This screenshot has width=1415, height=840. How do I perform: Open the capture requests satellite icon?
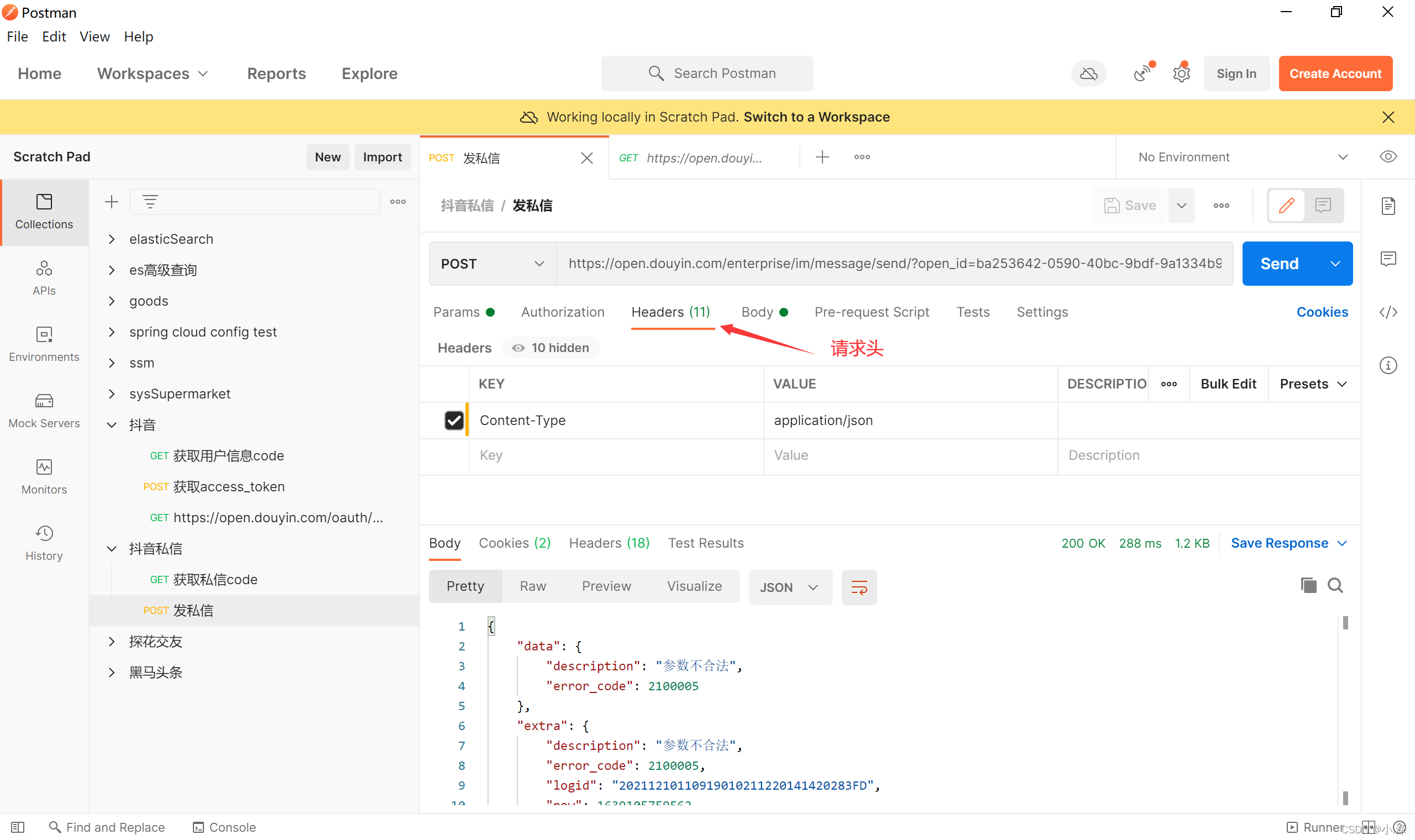pos(1143,73)
